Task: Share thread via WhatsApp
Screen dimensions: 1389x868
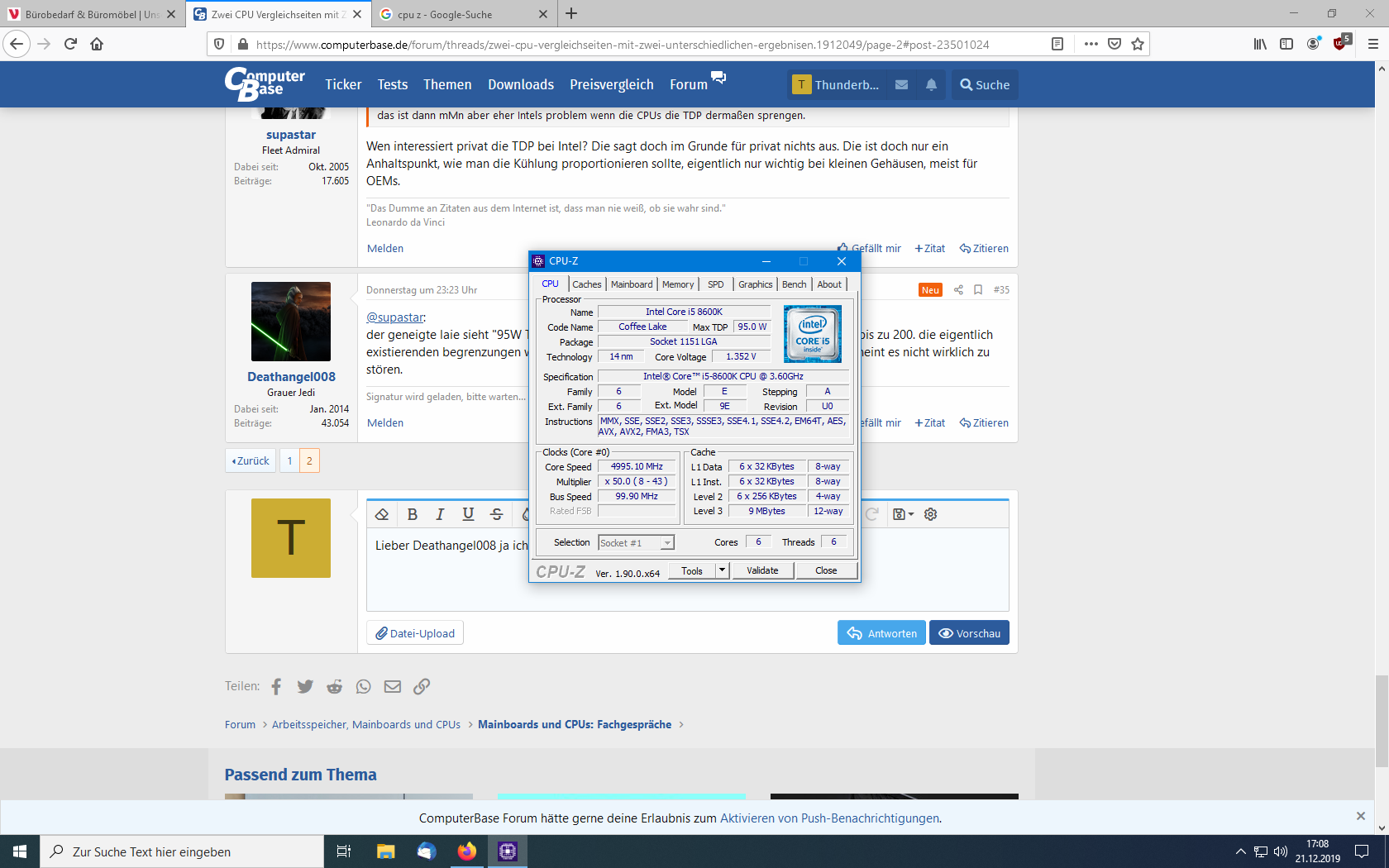Action: click(x=364, y=686)
